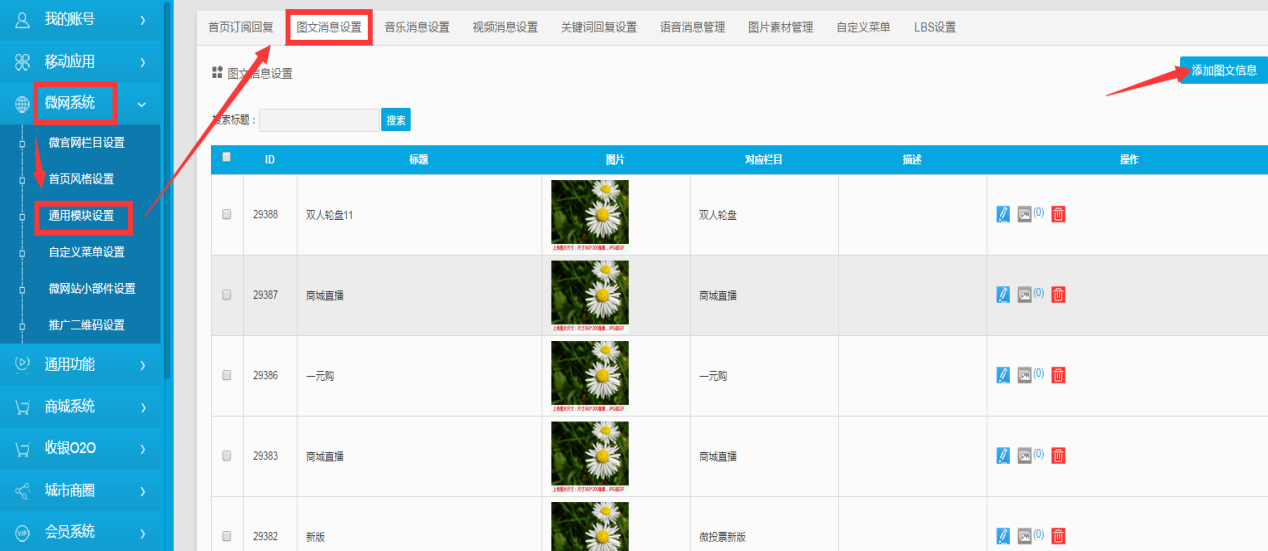
Task: Click the cart icon beside 收银O2O
Action: (x=22, y=448)
